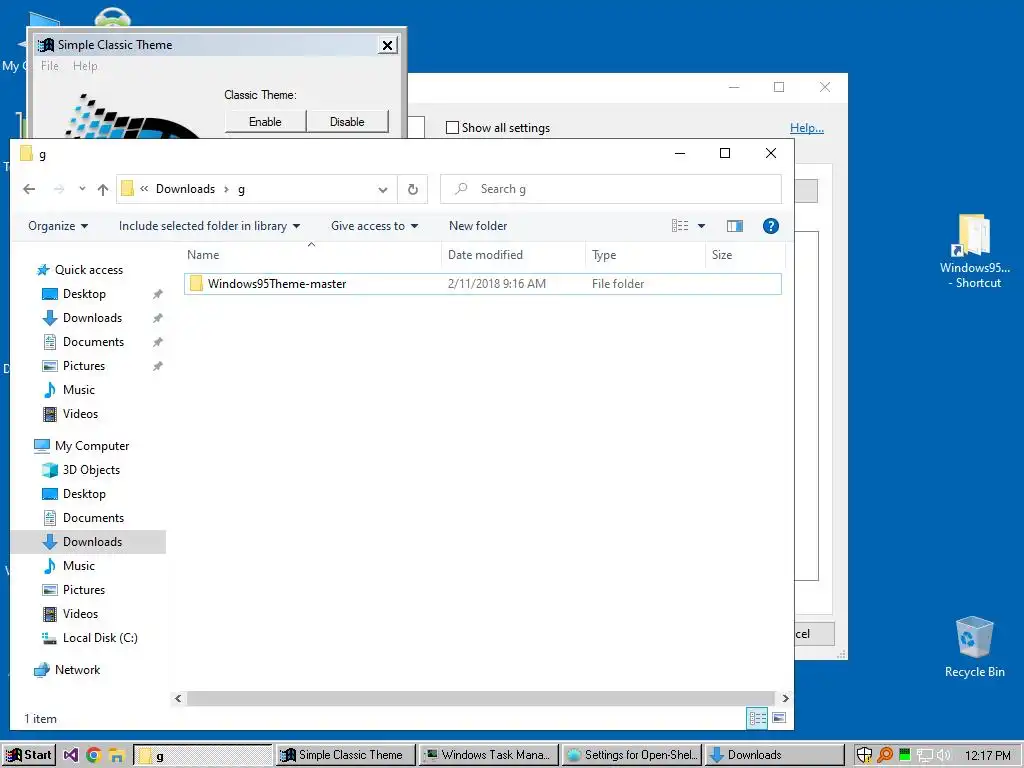Image resolution: width=1024 pixels, height=768 pixels.
Task: Open Windows95 Shortcut desktop icon
Action: pos(974,251)
